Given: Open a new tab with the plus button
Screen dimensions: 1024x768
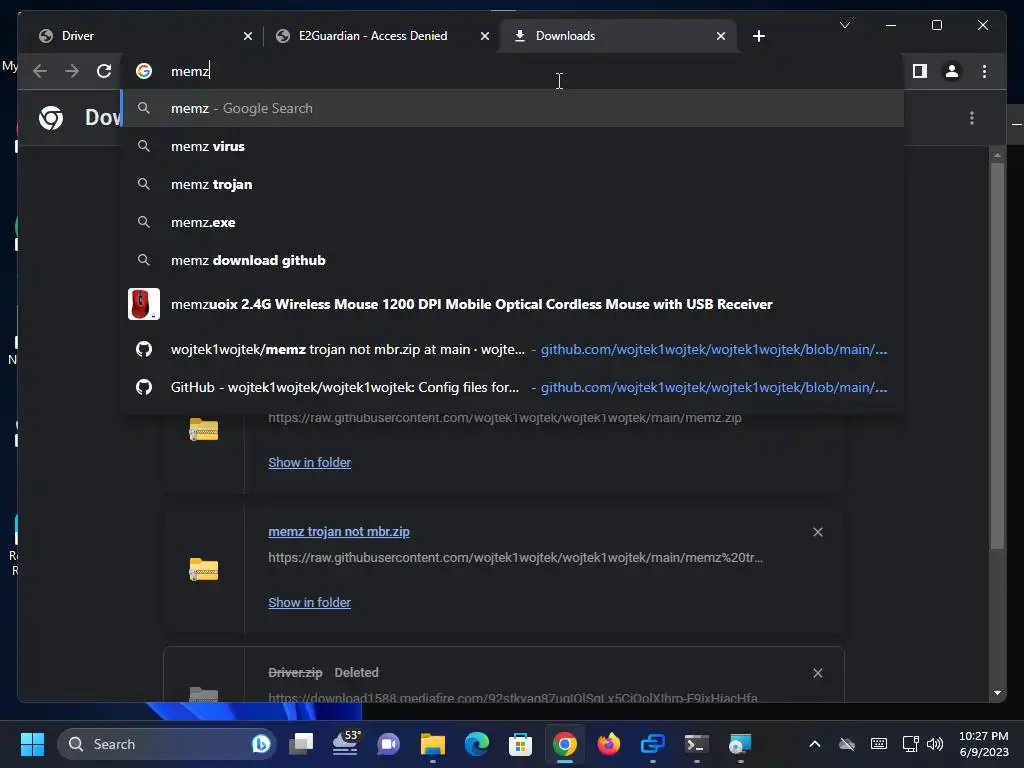Looking at the screenshot, I should pos(758,36).
